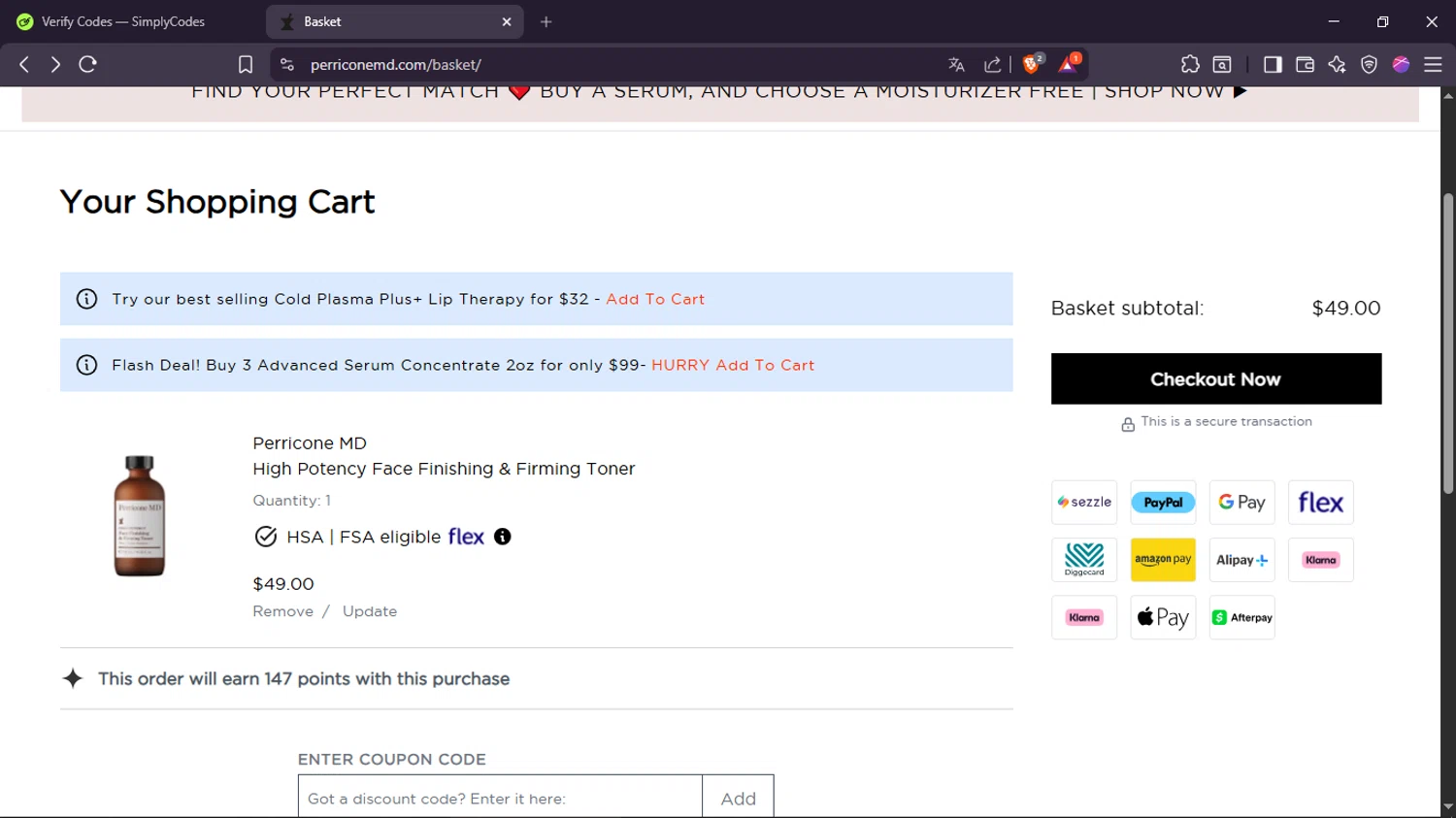This screenshot has height=818, width=1456.
Task: Click the toner bottle product thumbnail
Action: [140, 516]
